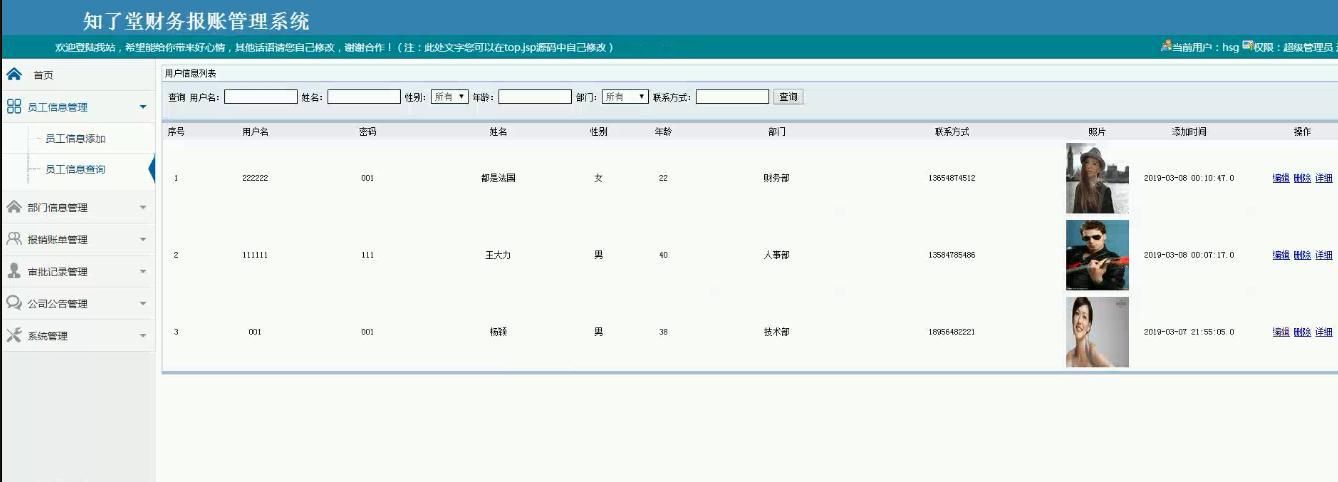This screenshot has height=482, width=1338.
Task: Click username cell 222222
Action: click(x=255, y=178)
